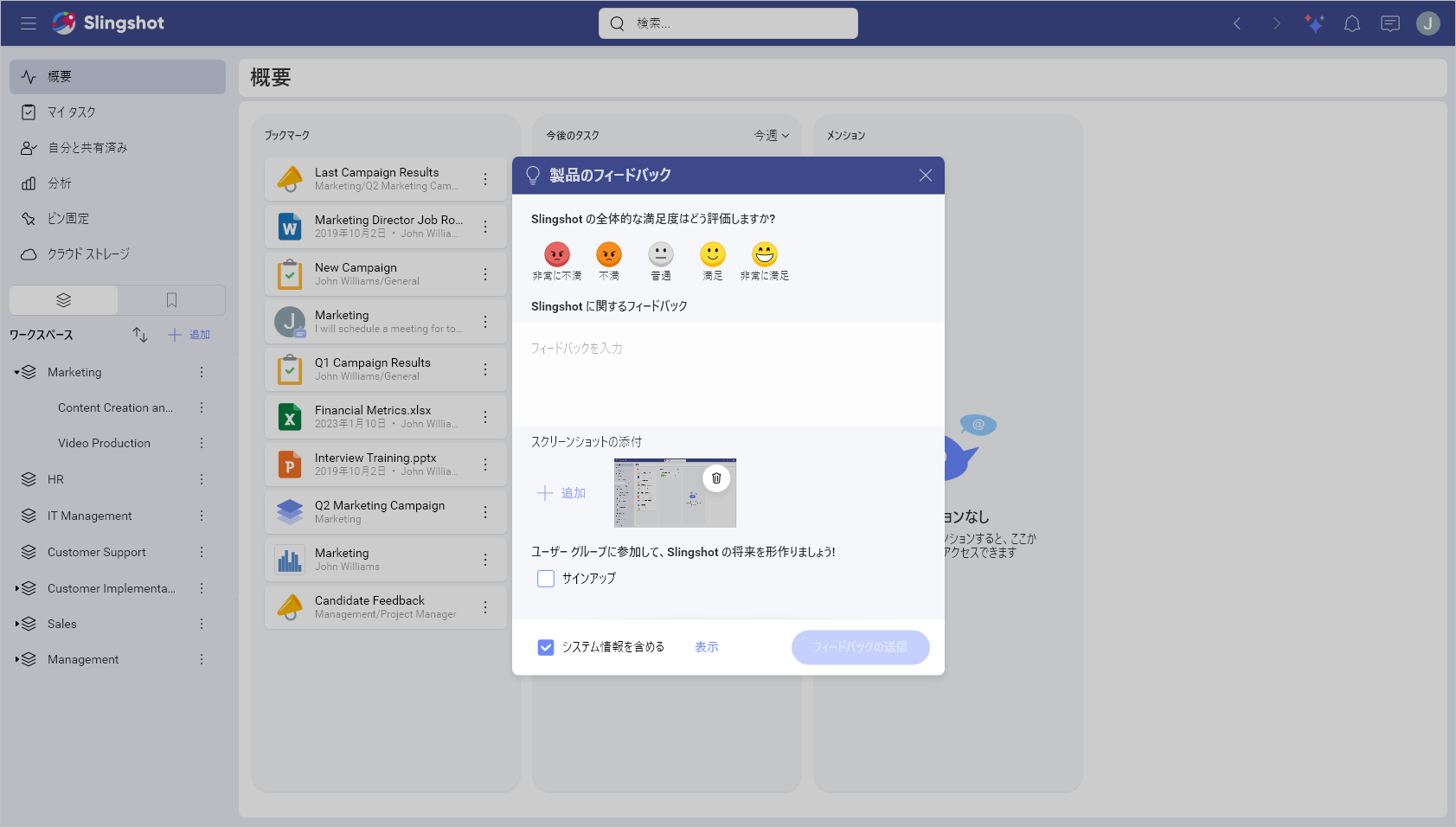
Task: Rate 非常に不満 with red angry face
Action: [557, 254]
